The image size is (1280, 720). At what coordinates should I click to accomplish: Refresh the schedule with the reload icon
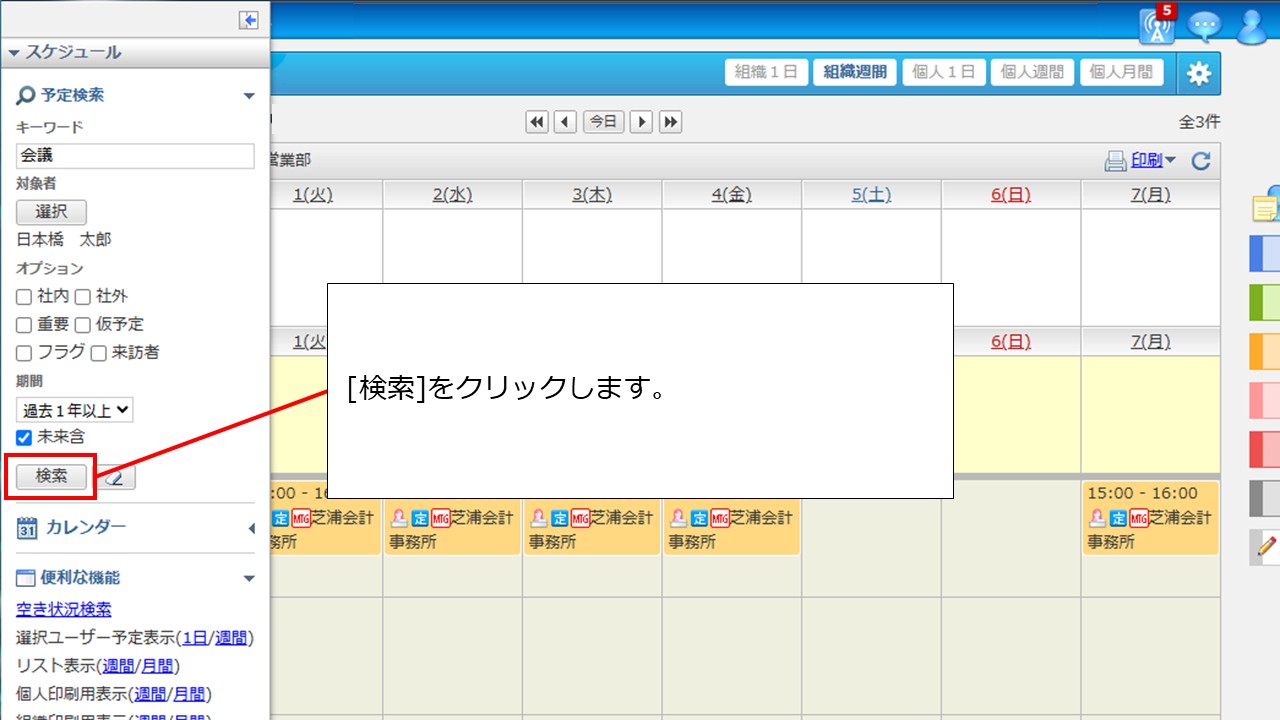click(x=1202, y=160)
